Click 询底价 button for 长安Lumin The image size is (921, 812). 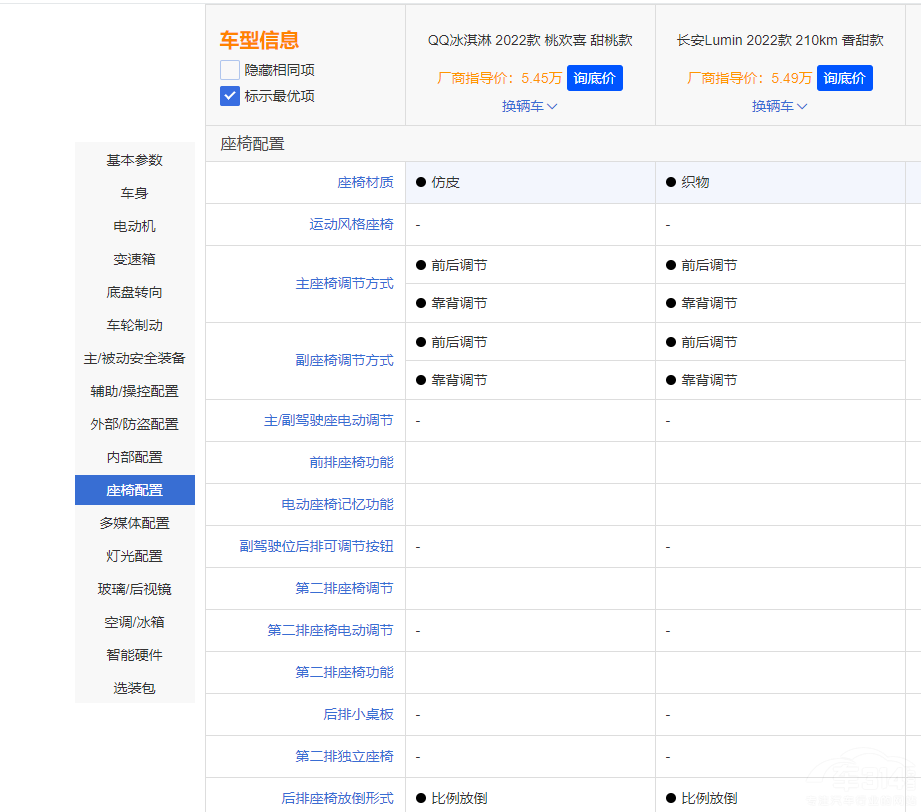click(x=844, y=78)
